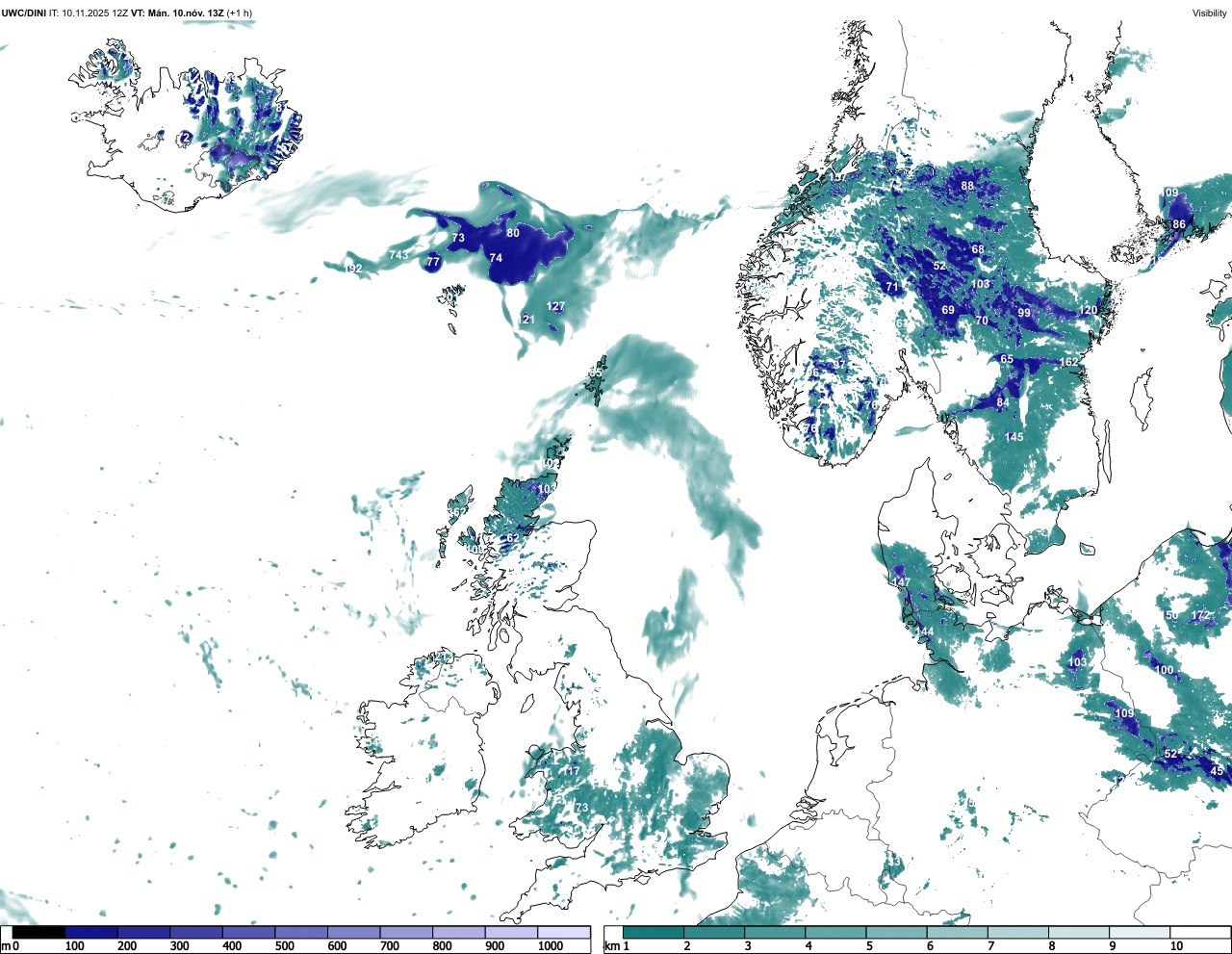Click the '172' visibility value

click(1200, 616)
